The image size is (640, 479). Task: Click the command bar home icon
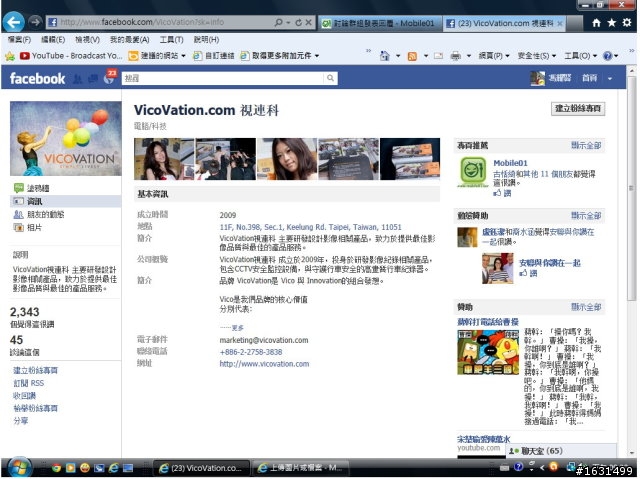click(385, 56)
